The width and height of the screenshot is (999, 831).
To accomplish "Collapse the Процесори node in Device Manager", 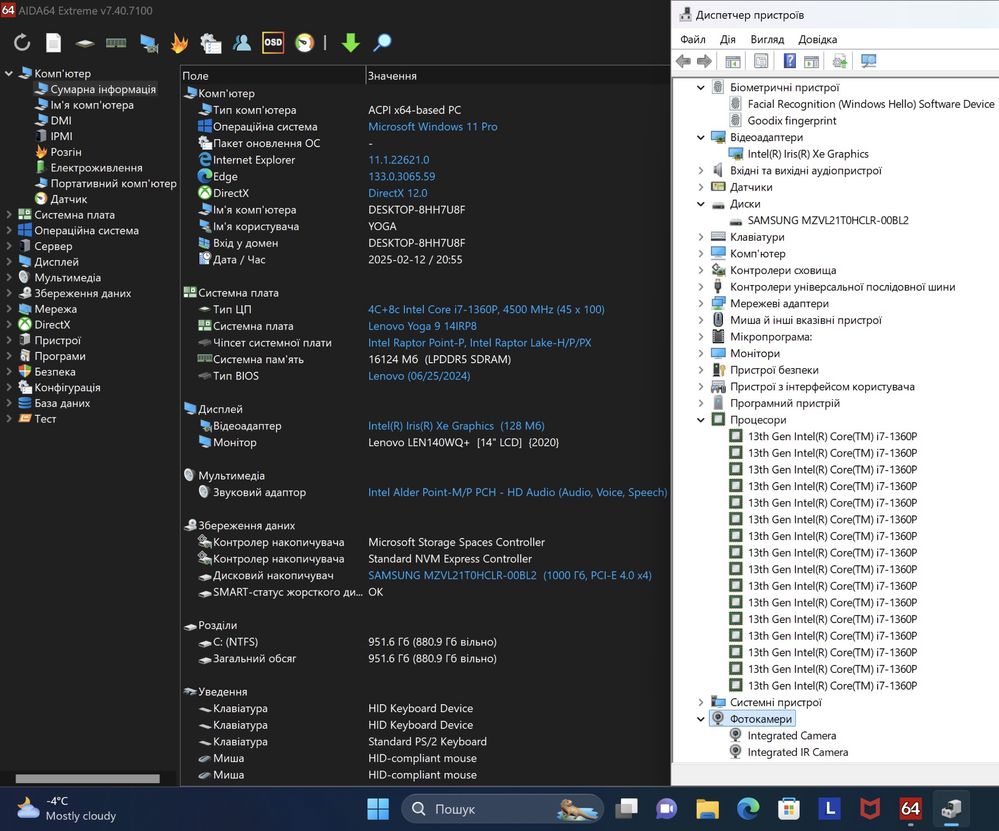I will tap(701, 420).
